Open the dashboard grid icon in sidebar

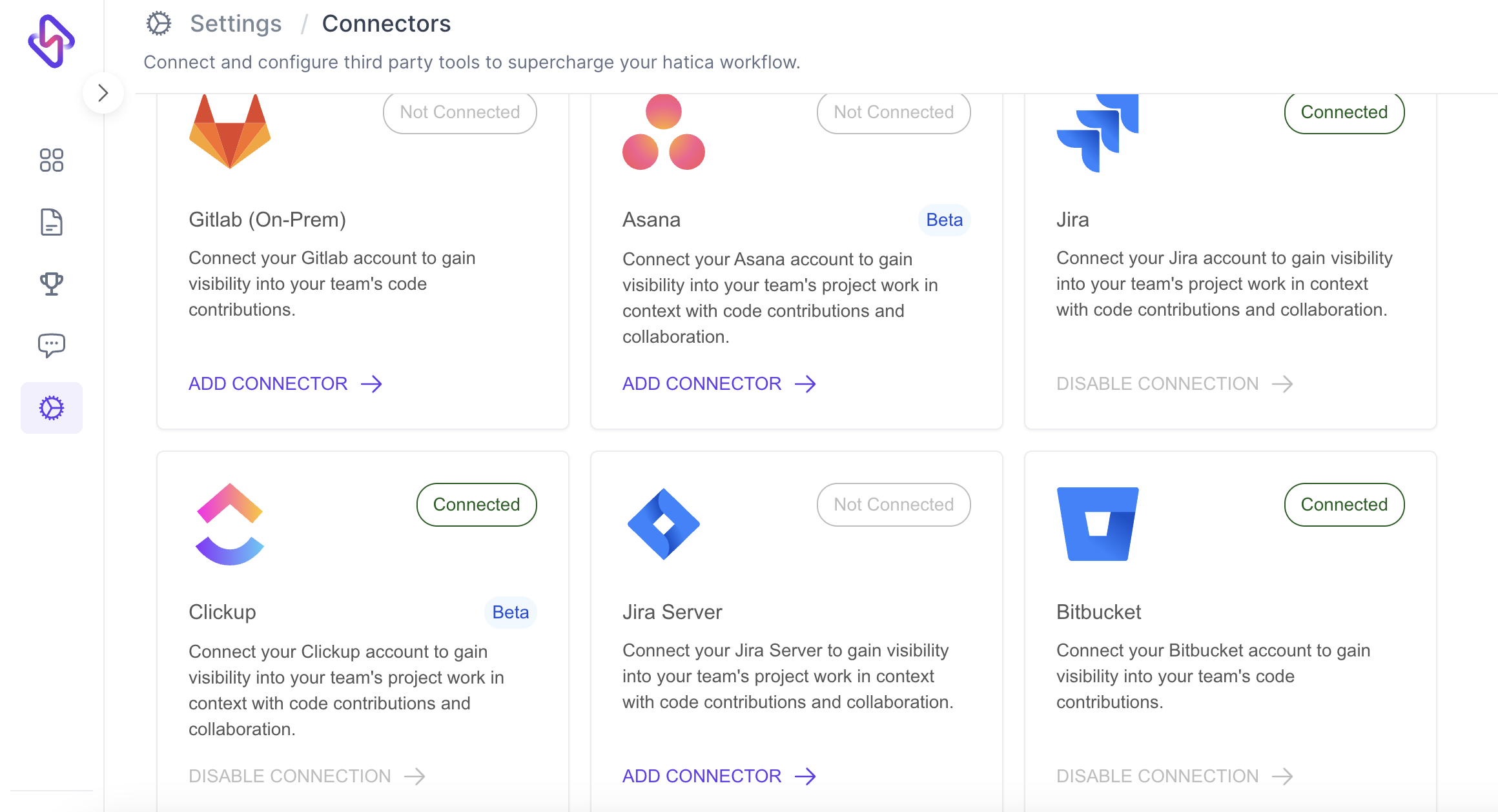point(52,159)
